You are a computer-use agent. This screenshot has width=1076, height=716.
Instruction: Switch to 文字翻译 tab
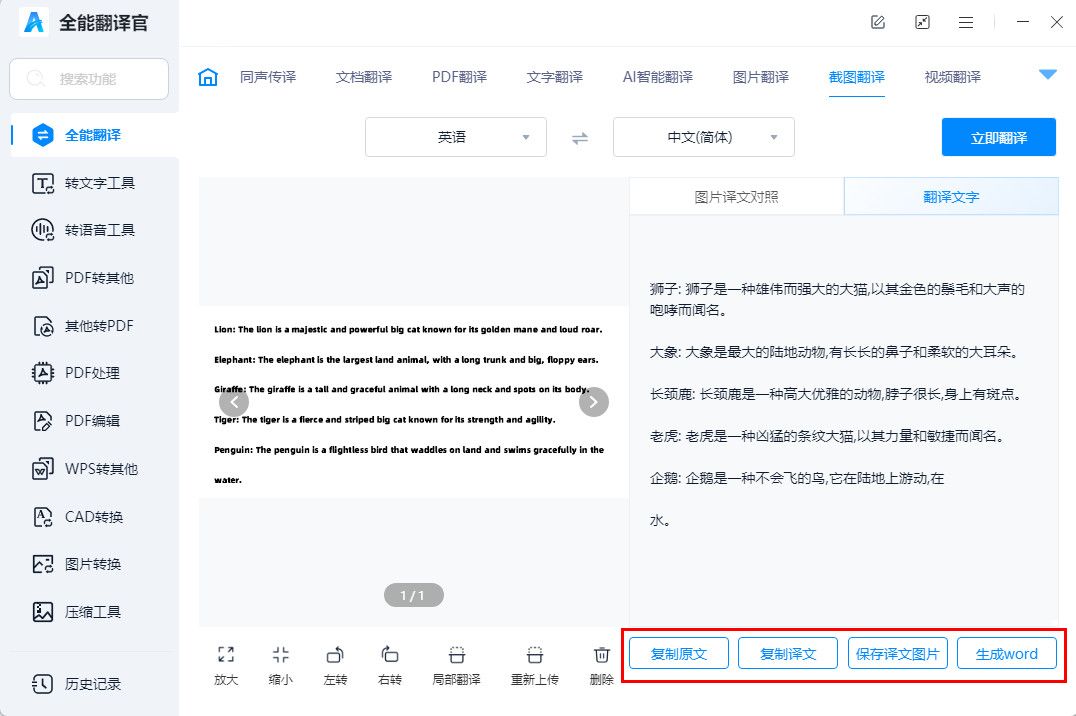click(554, 77)
